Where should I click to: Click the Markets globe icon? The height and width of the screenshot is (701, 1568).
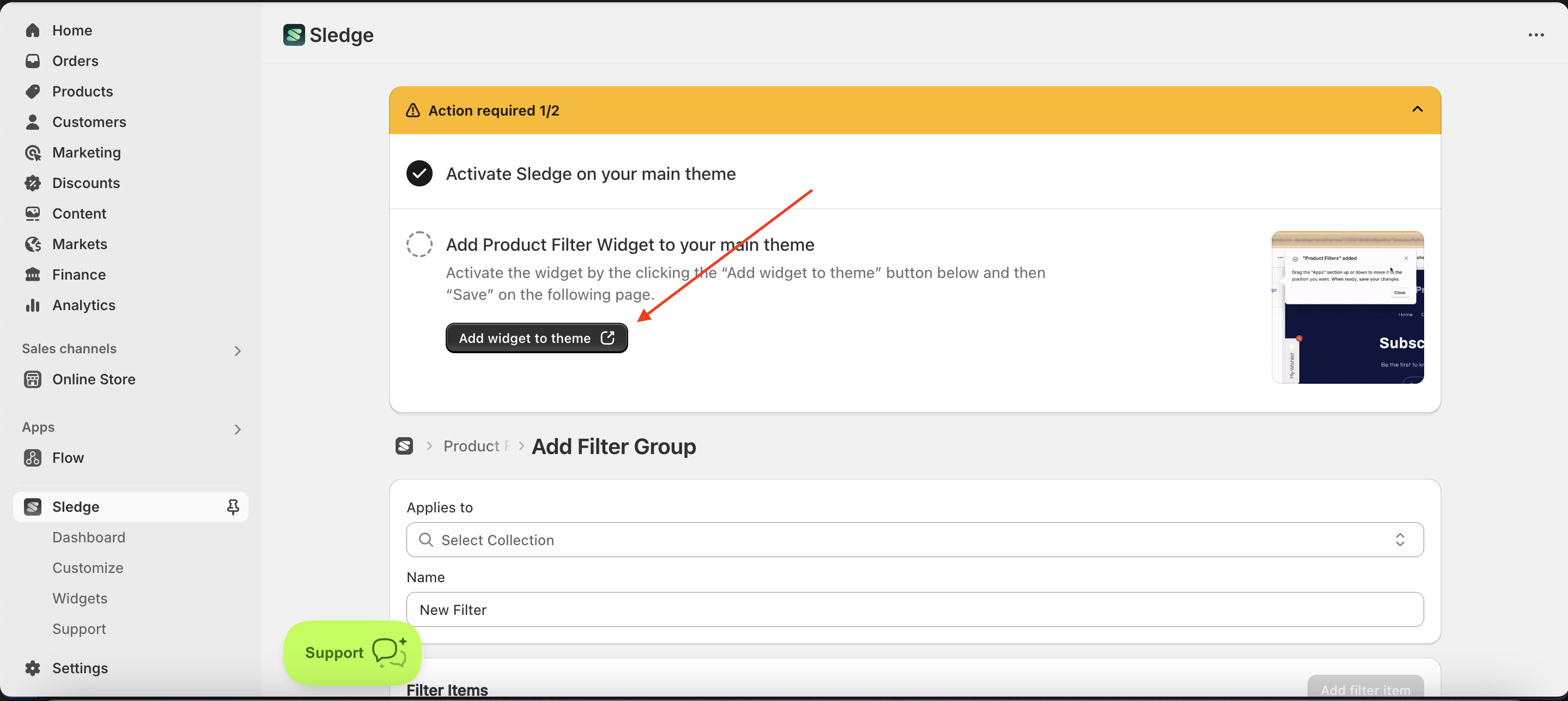pos(33,244)
